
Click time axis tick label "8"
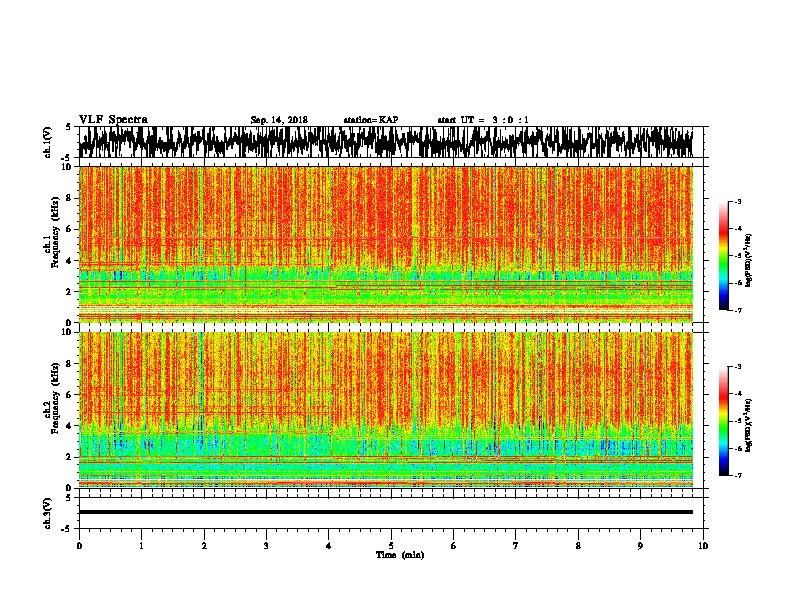[578, 546]
